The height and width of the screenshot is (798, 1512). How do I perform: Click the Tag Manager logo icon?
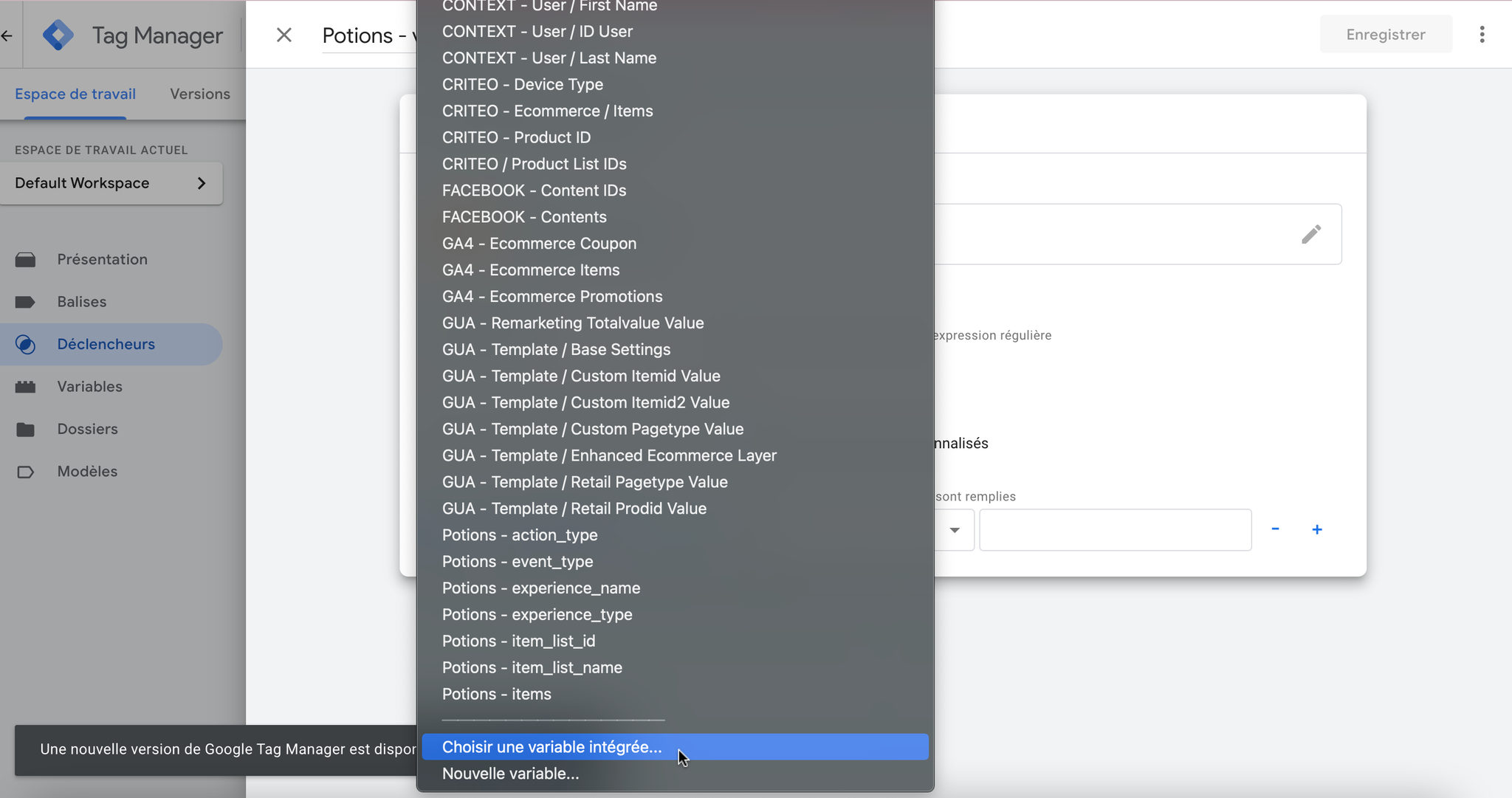pos(58,35)
